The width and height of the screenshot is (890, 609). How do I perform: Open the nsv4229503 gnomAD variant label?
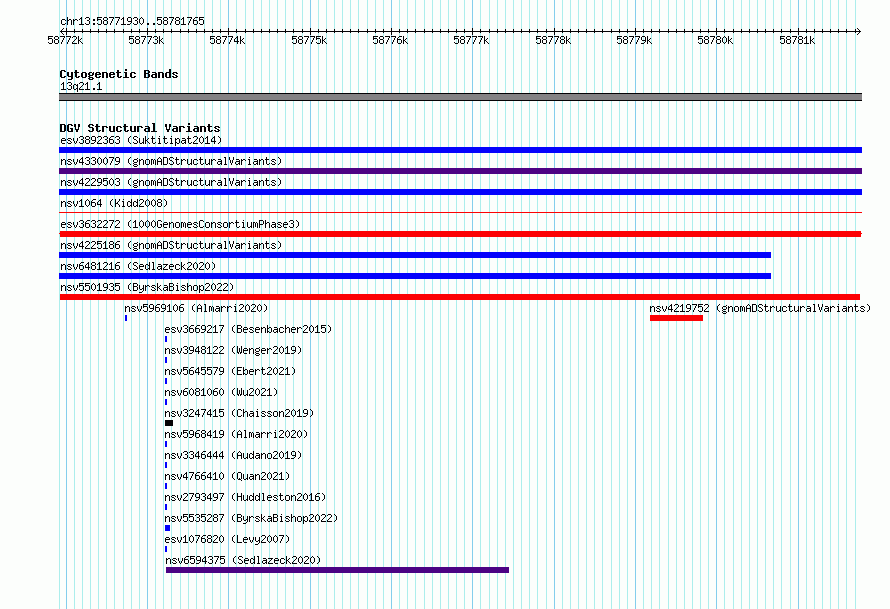171,182
